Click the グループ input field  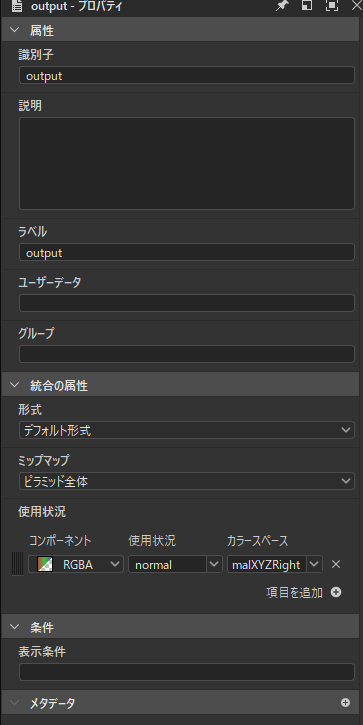[x=187, y=354]
